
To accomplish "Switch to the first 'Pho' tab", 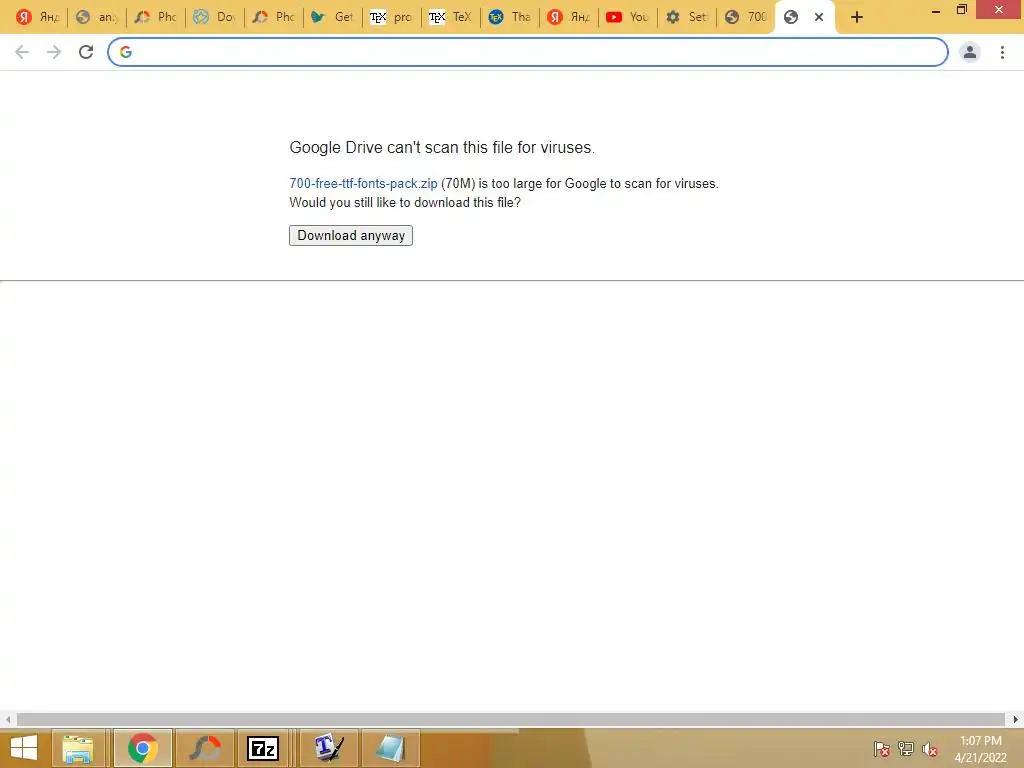I will [x=155, y=17].
